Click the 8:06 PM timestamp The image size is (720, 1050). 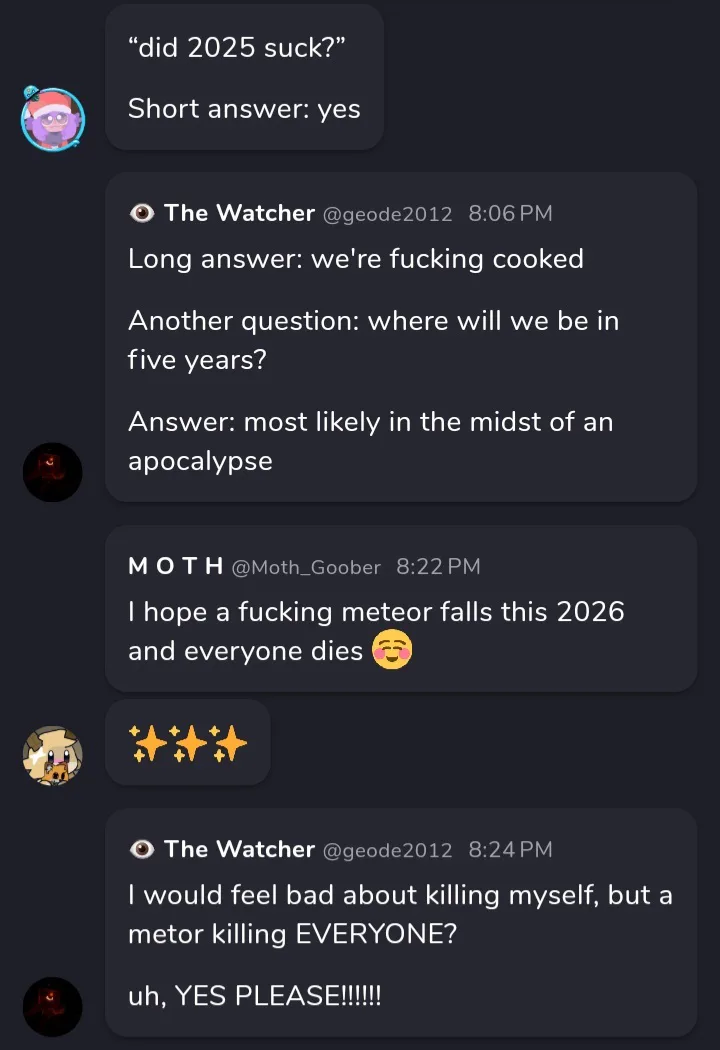510,214
